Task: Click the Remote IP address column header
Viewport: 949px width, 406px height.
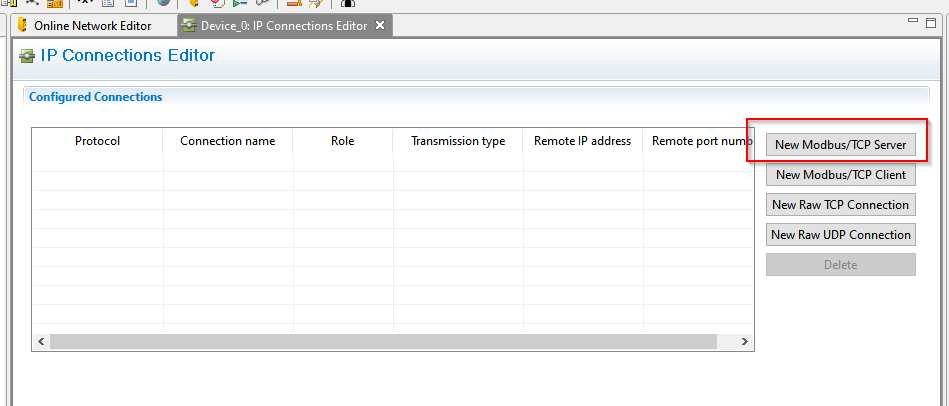Action: click(x=583, y=141)
